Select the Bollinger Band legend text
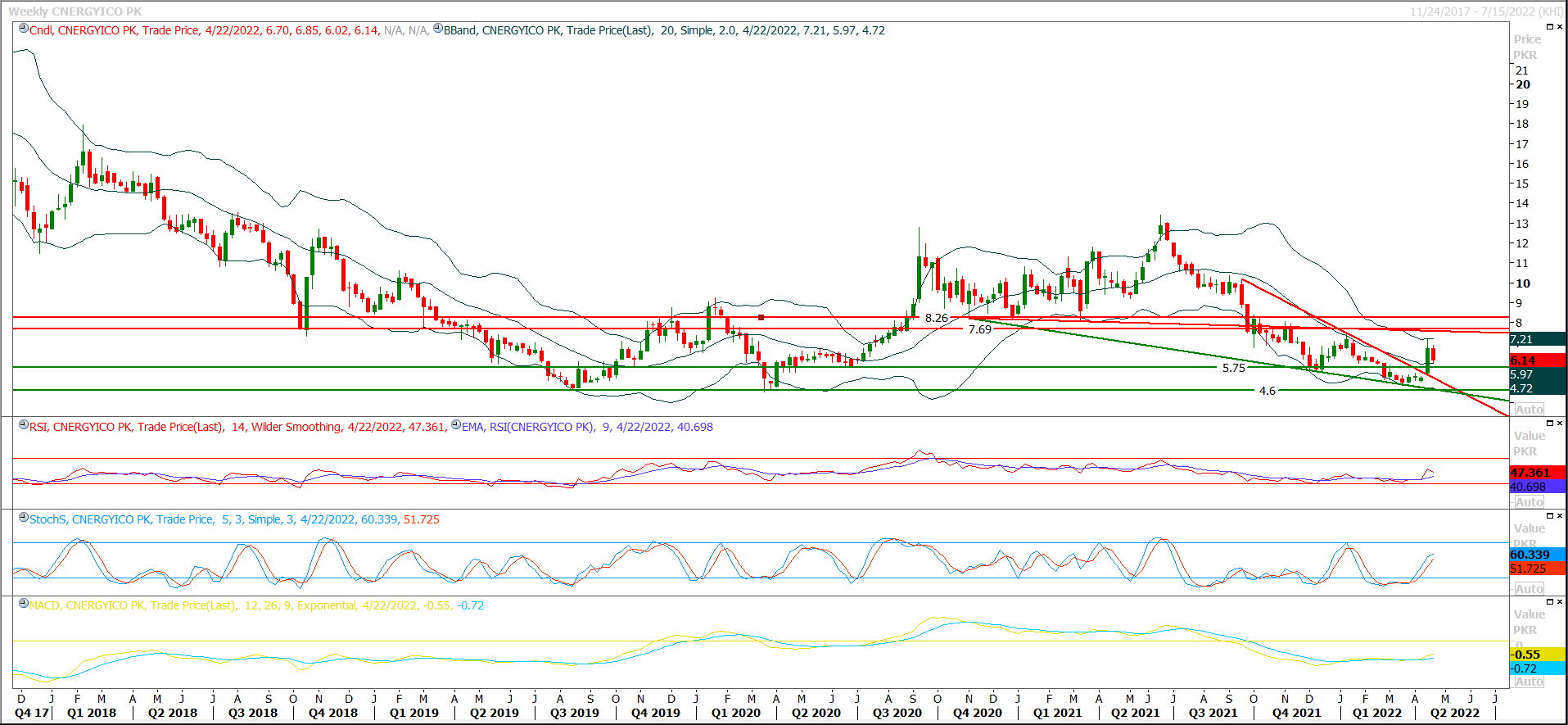 click(x=664, y=30)
